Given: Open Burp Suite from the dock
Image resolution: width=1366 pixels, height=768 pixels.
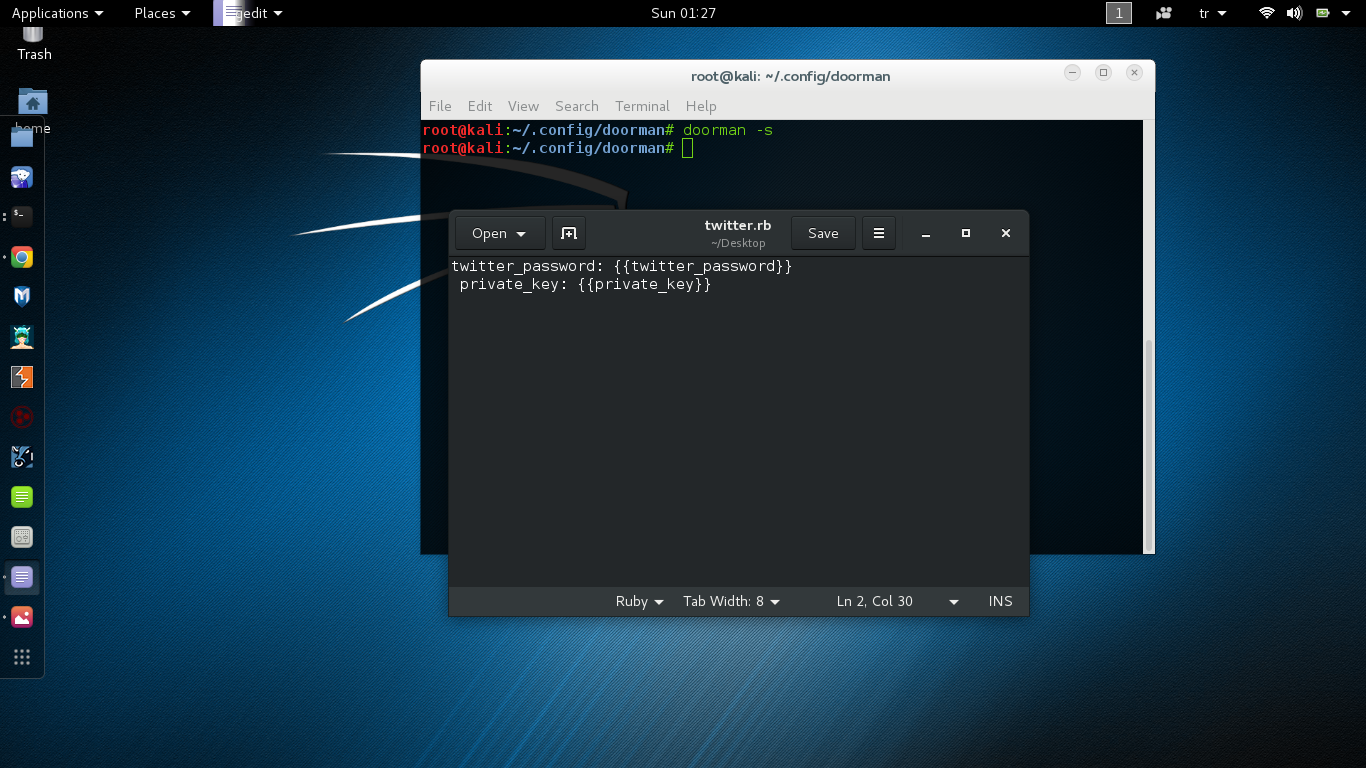Looking at the screenshot, I should pyautogui.click(x=22, y=377).
